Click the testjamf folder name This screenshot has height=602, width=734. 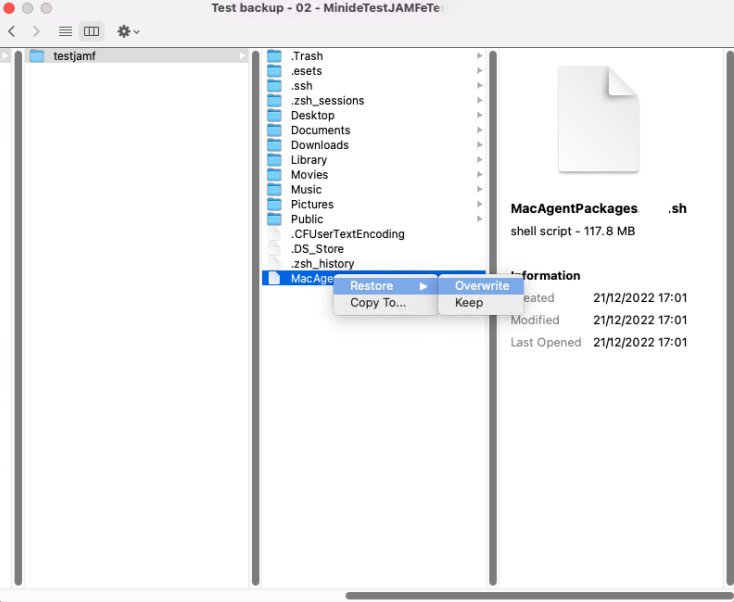pos(74,56)
